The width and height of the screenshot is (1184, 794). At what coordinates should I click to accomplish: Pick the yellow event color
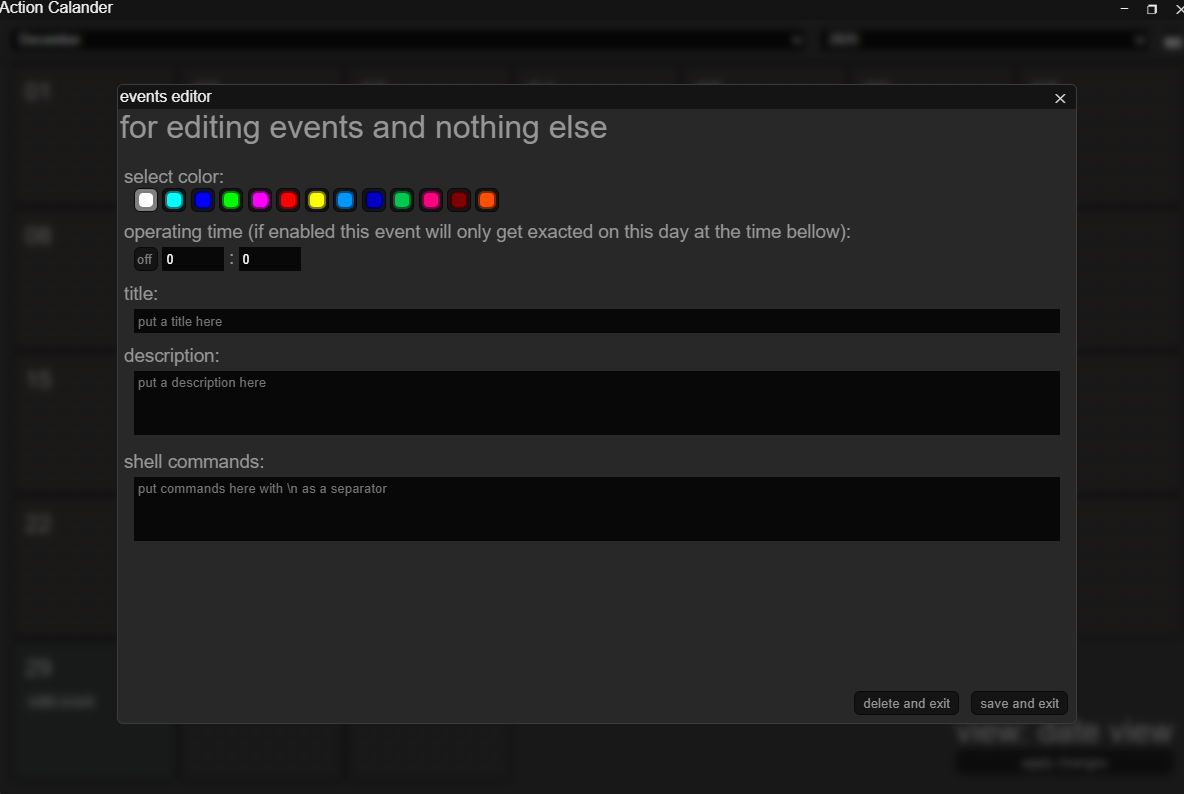(x=317, y=200)
